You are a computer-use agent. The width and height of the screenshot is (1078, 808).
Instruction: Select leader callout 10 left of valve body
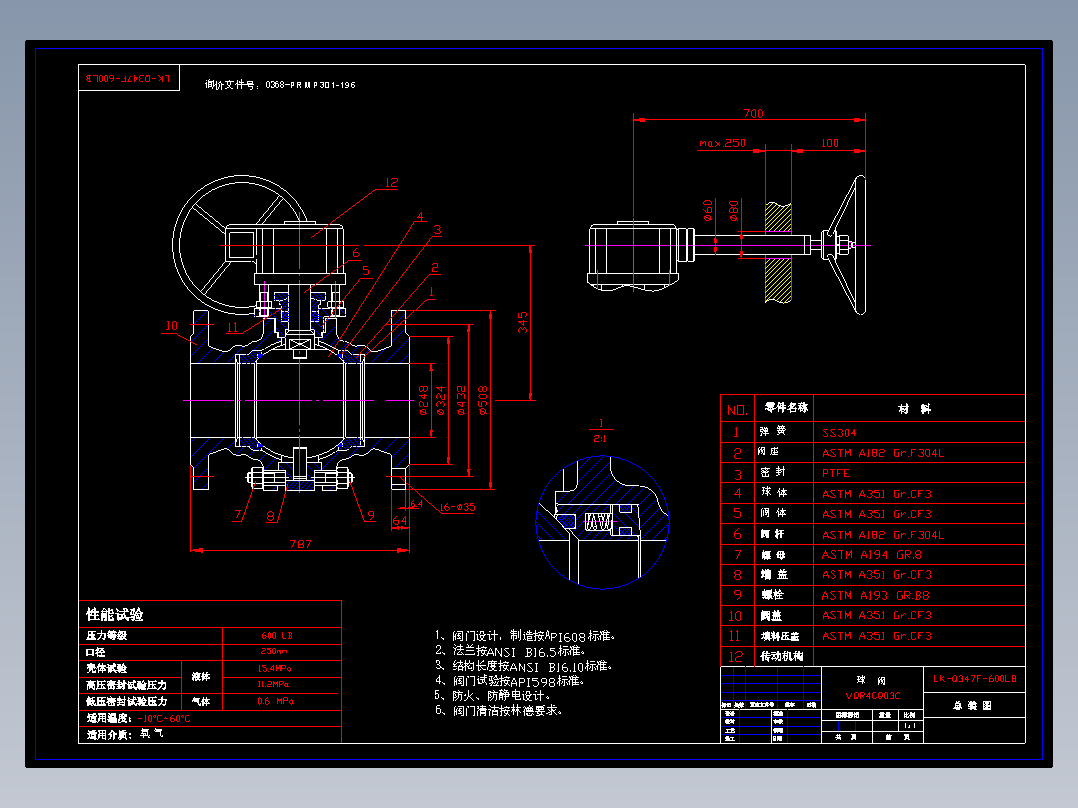[x=171, y=326]
